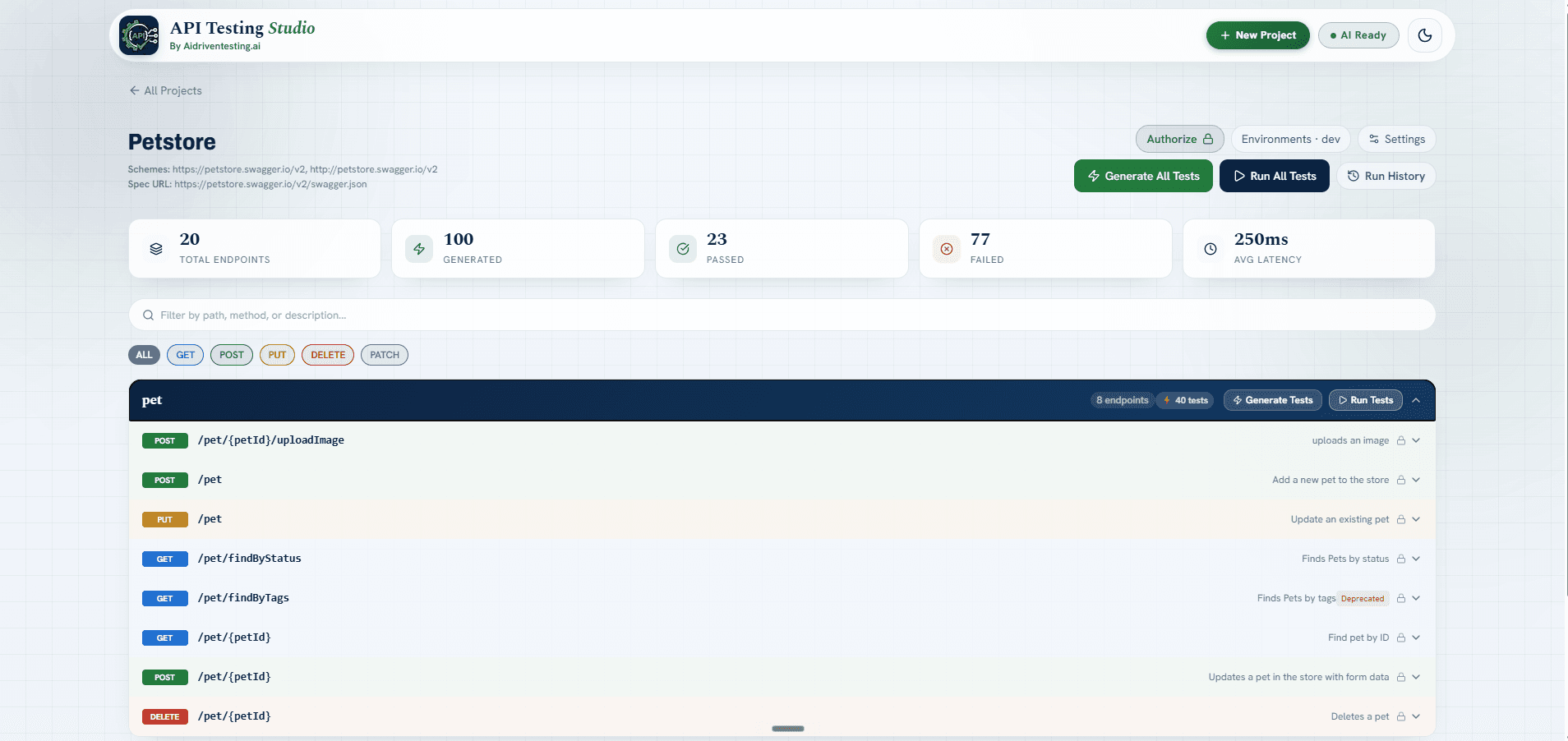This screenshot has width=1568, height=741.
Task: Create a New Project
Action: pyautogui.click(x=1258, y=35)
